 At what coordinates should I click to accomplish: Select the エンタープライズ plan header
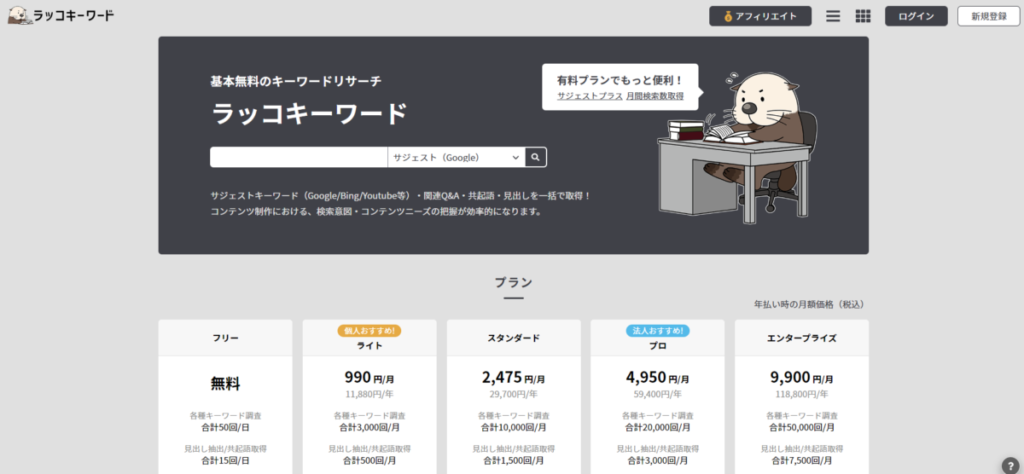[x=802, y=338]
